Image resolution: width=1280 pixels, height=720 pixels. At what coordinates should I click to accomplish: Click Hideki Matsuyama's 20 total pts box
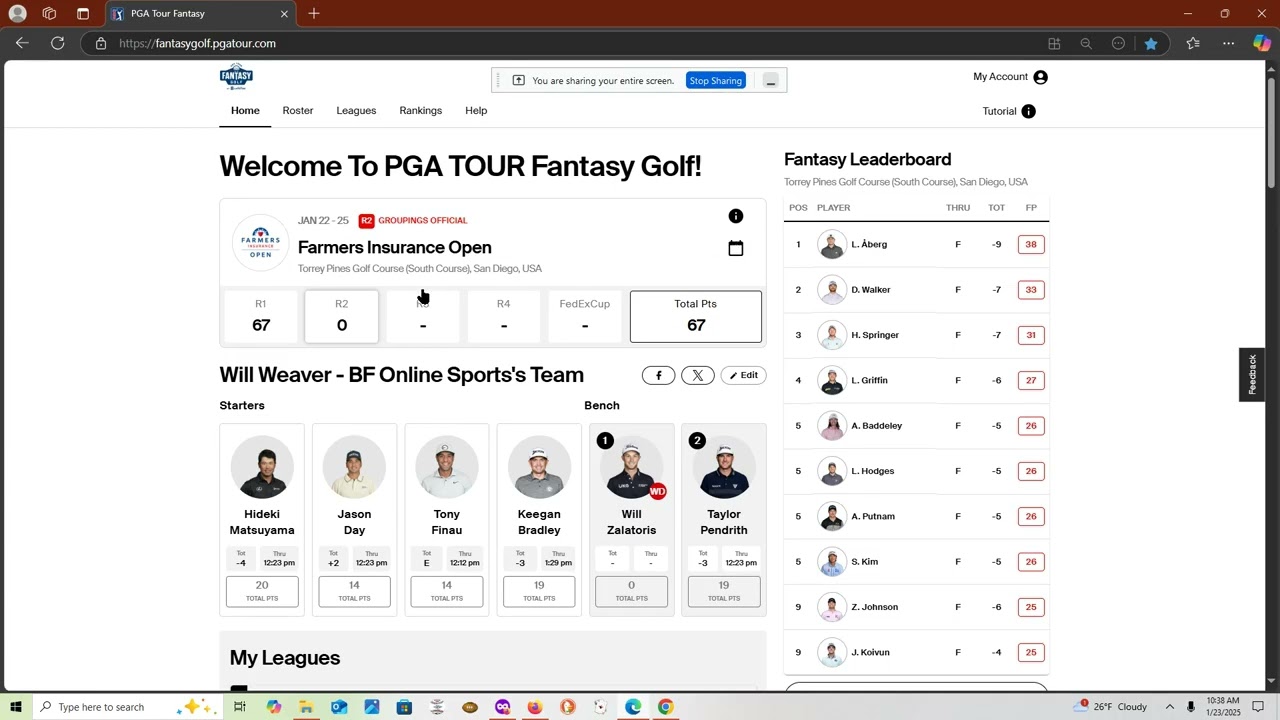[x=262, y=591]
